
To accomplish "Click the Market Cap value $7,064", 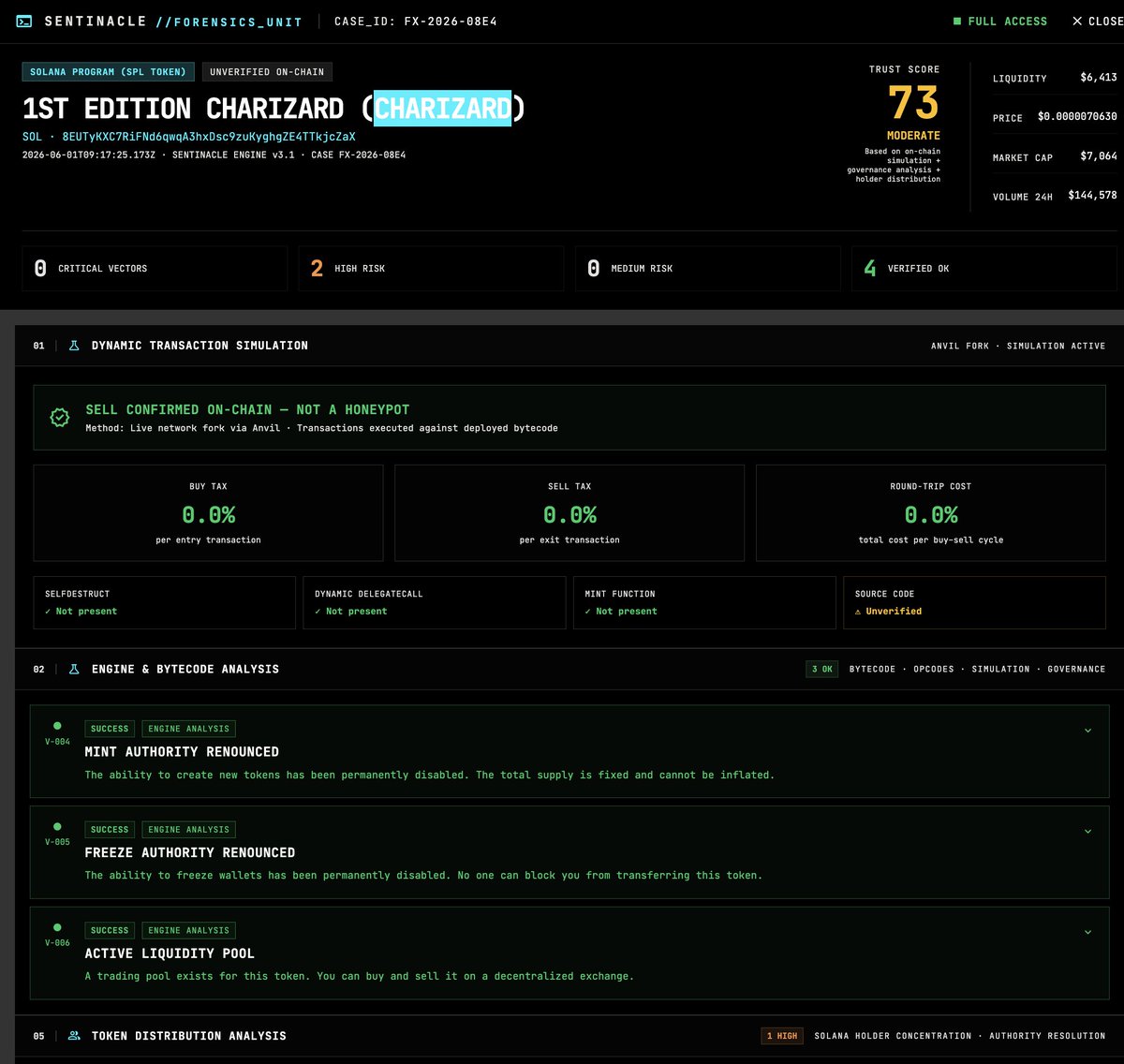I will point(1099,156).
